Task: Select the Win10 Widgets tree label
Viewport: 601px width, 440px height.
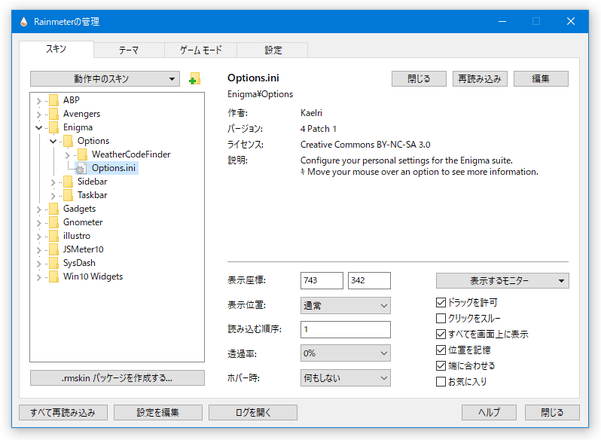Action: 93,277
